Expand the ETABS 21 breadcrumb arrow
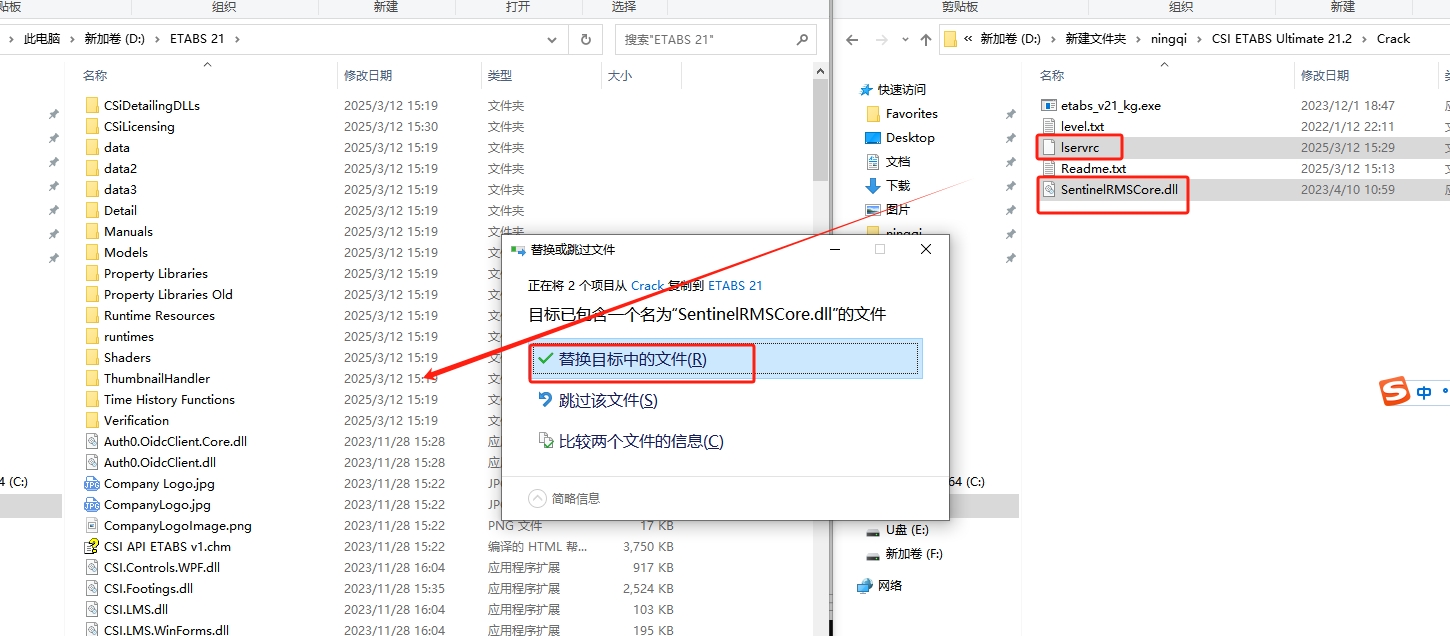The height and width of the screenshot is (636, 1450). coord(236,39)
